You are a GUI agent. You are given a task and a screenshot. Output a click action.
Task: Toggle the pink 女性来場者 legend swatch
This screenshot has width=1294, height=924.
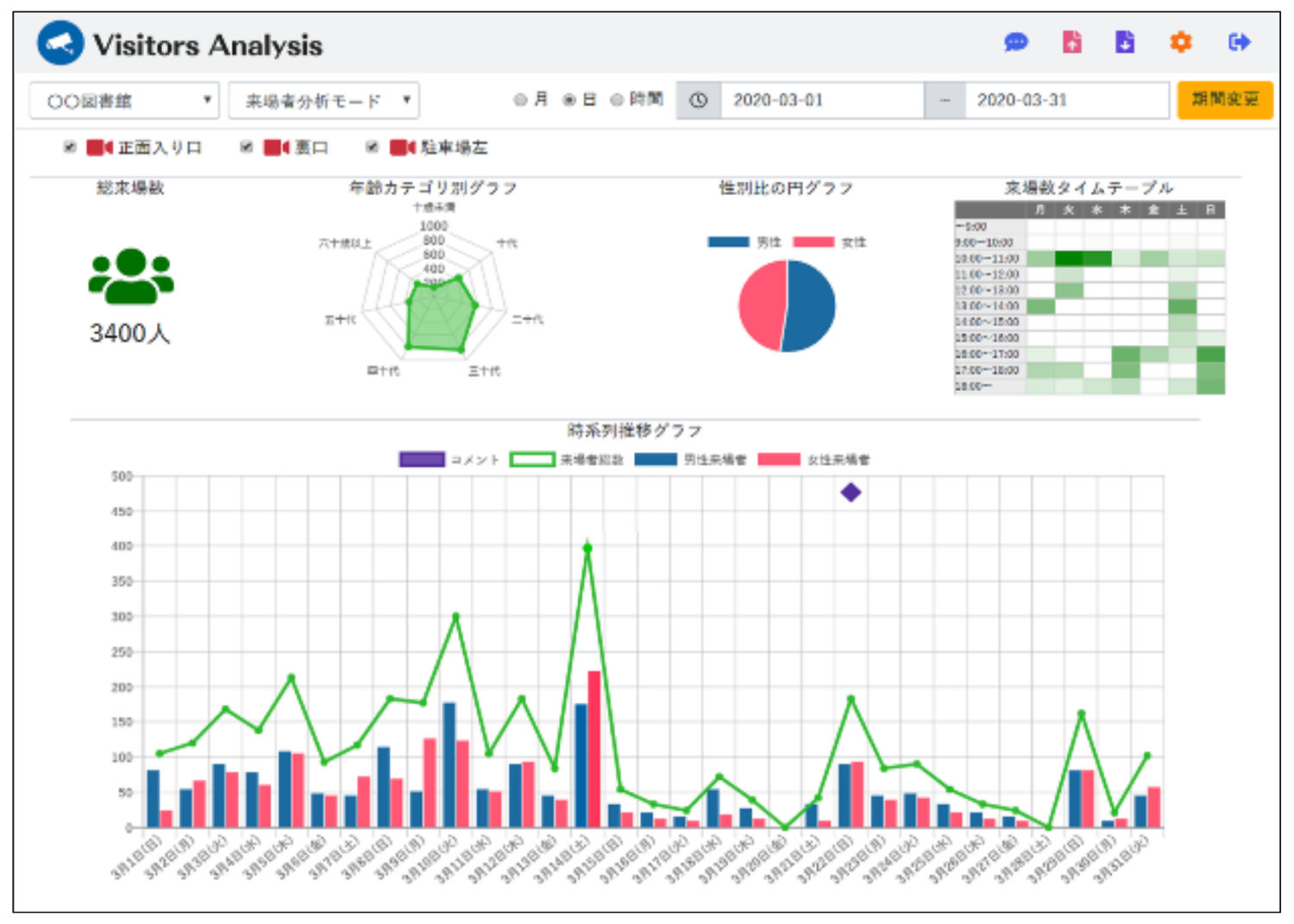779,460
